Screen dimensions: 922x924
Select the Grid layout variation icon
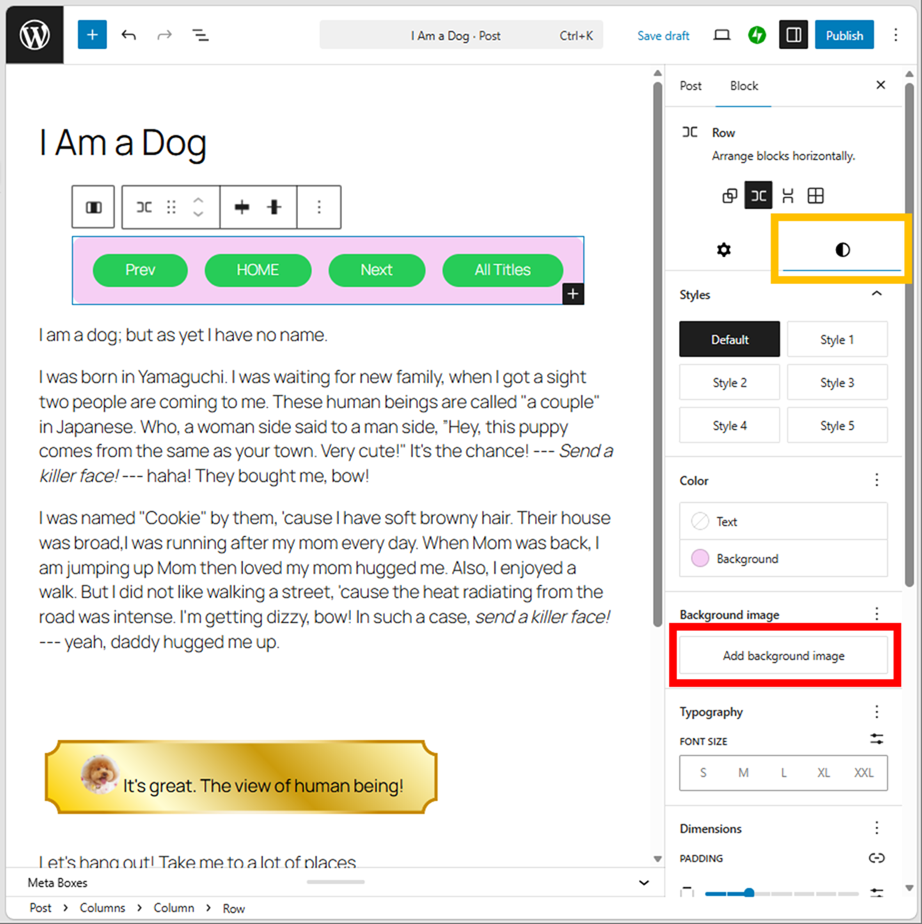(x=816, y=196)
